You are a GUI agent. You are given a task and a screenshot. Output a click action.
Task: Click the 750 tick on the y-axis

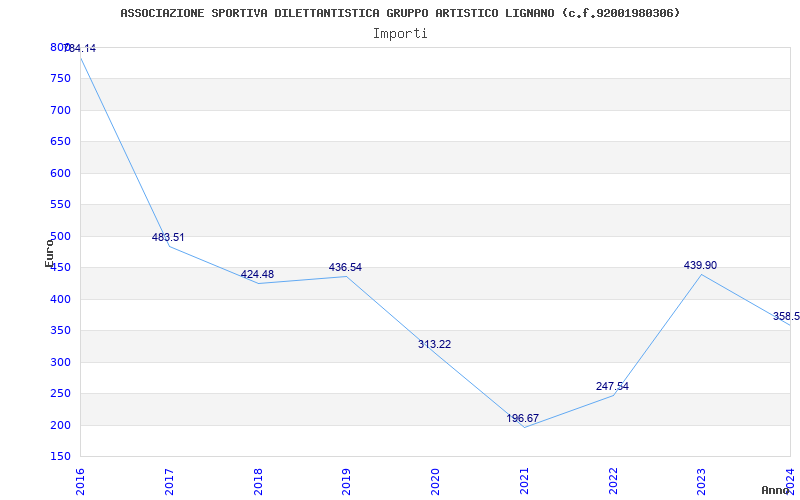click(x=60, y=79)
